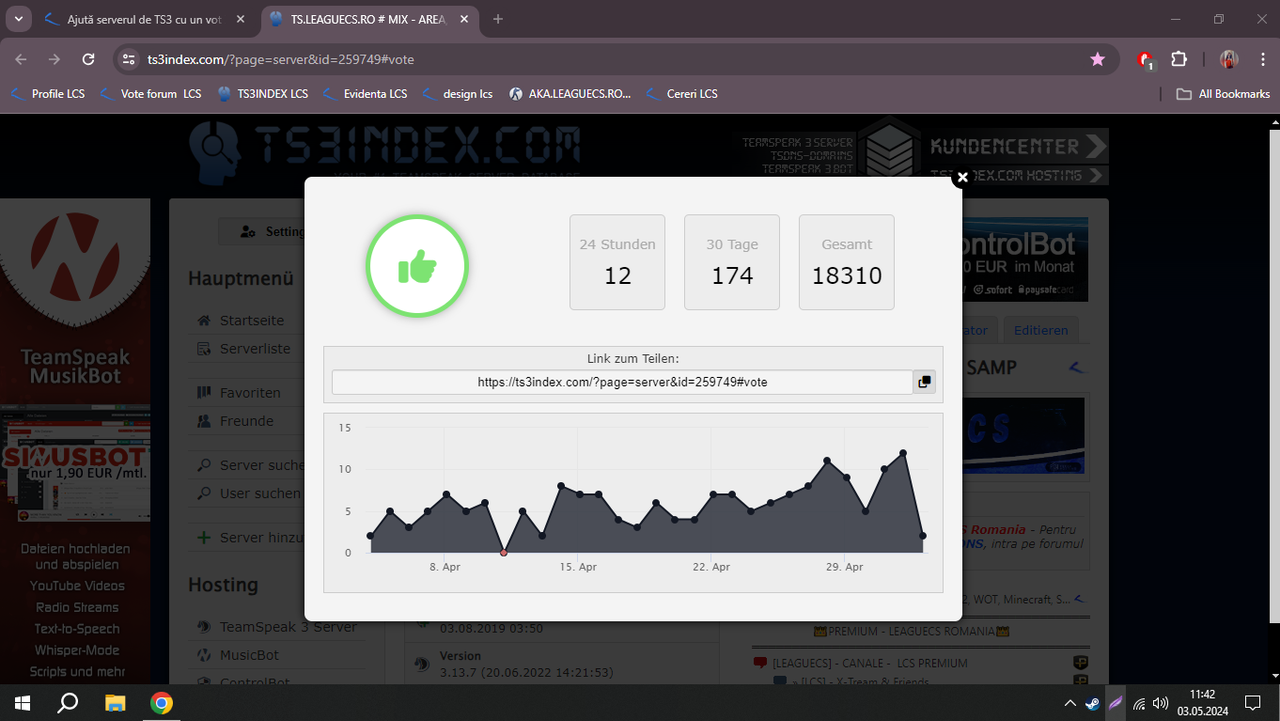Open the Startseite home icon entry

240,321
